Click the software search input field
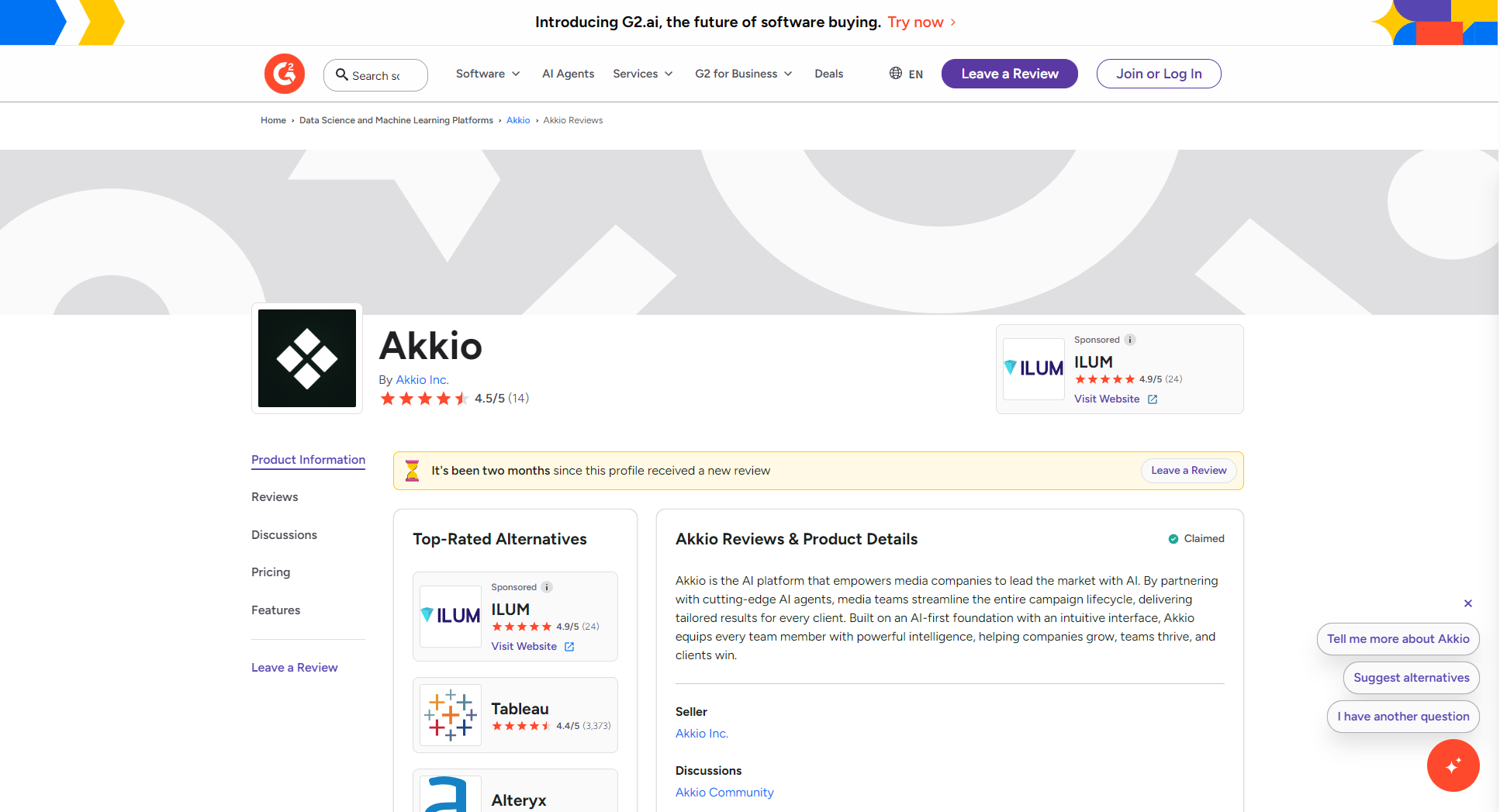The height and width of the screenshot is (812, 1500). click(x=380, y=74)
